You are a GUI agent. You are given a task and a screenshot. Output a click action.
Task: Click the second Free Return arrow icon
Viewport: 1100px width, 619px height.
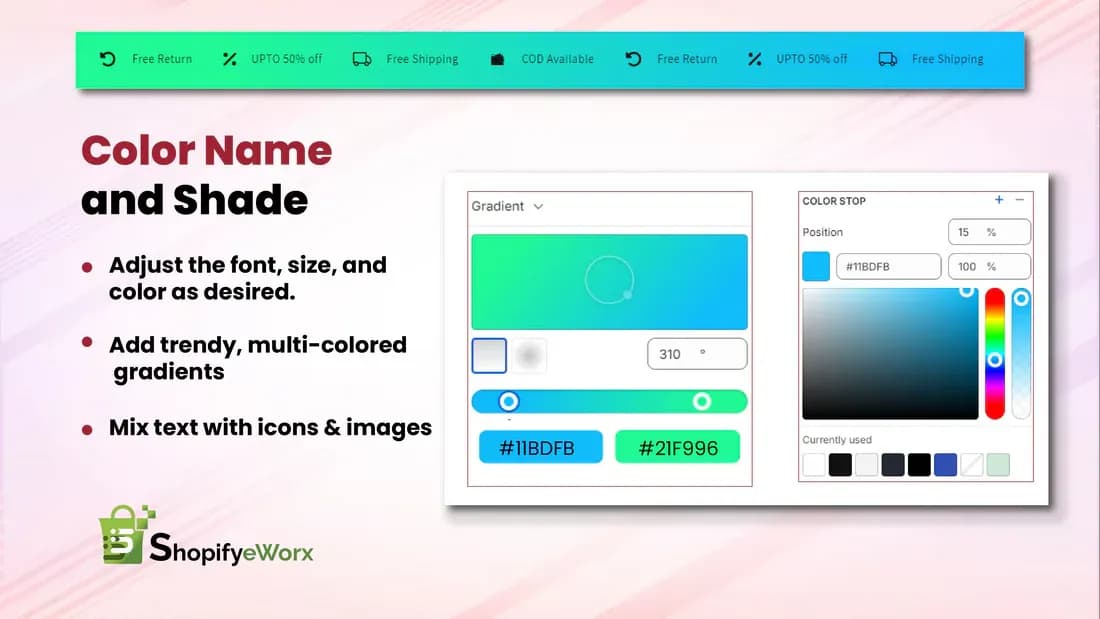pyautogui.click(x=633, y=59)
